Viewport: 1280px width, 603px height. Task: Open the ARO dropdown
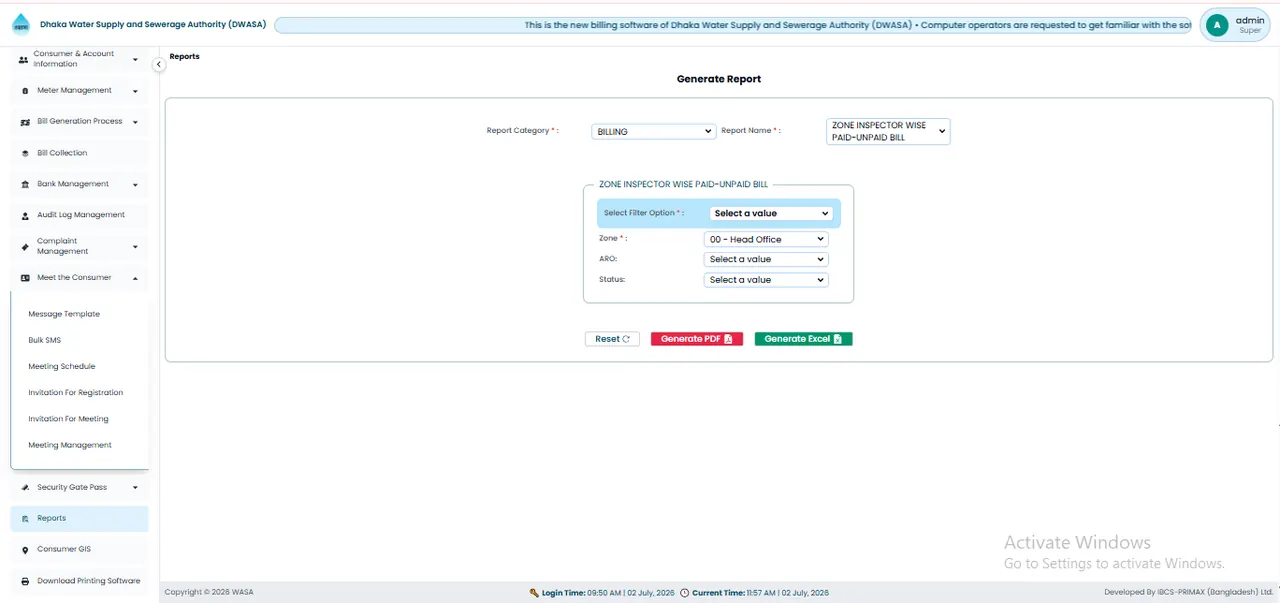(766, 259)
